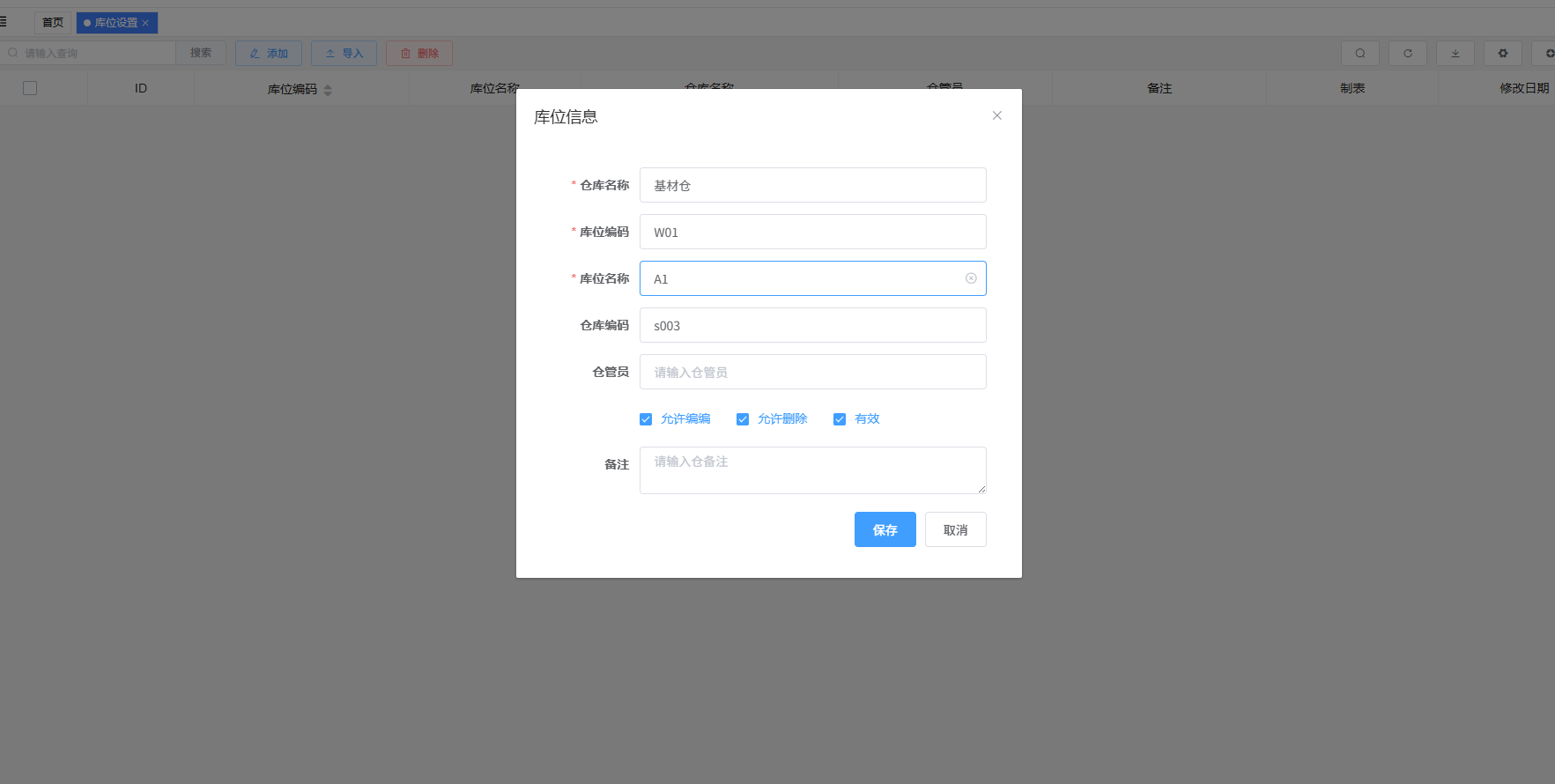1555x784 pixels.
Task: Uncheck the 允许删除 checkbox
Action: pyautogui.click(x=743, y=419)
